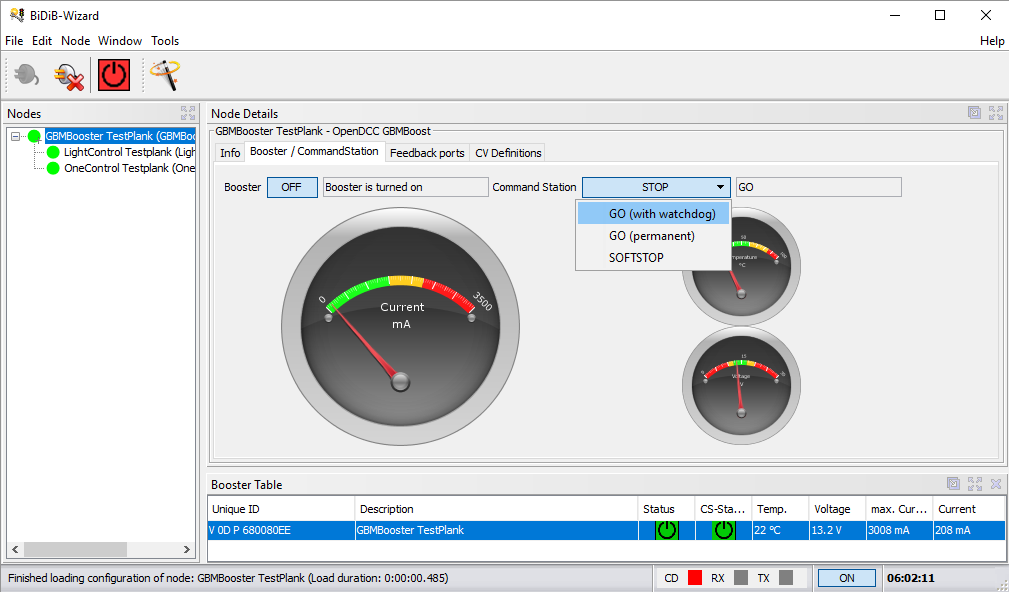Select the LightControl Testplank node
Image resolution: width=1011 pixels, height=592 pixels.
(129, 152)
